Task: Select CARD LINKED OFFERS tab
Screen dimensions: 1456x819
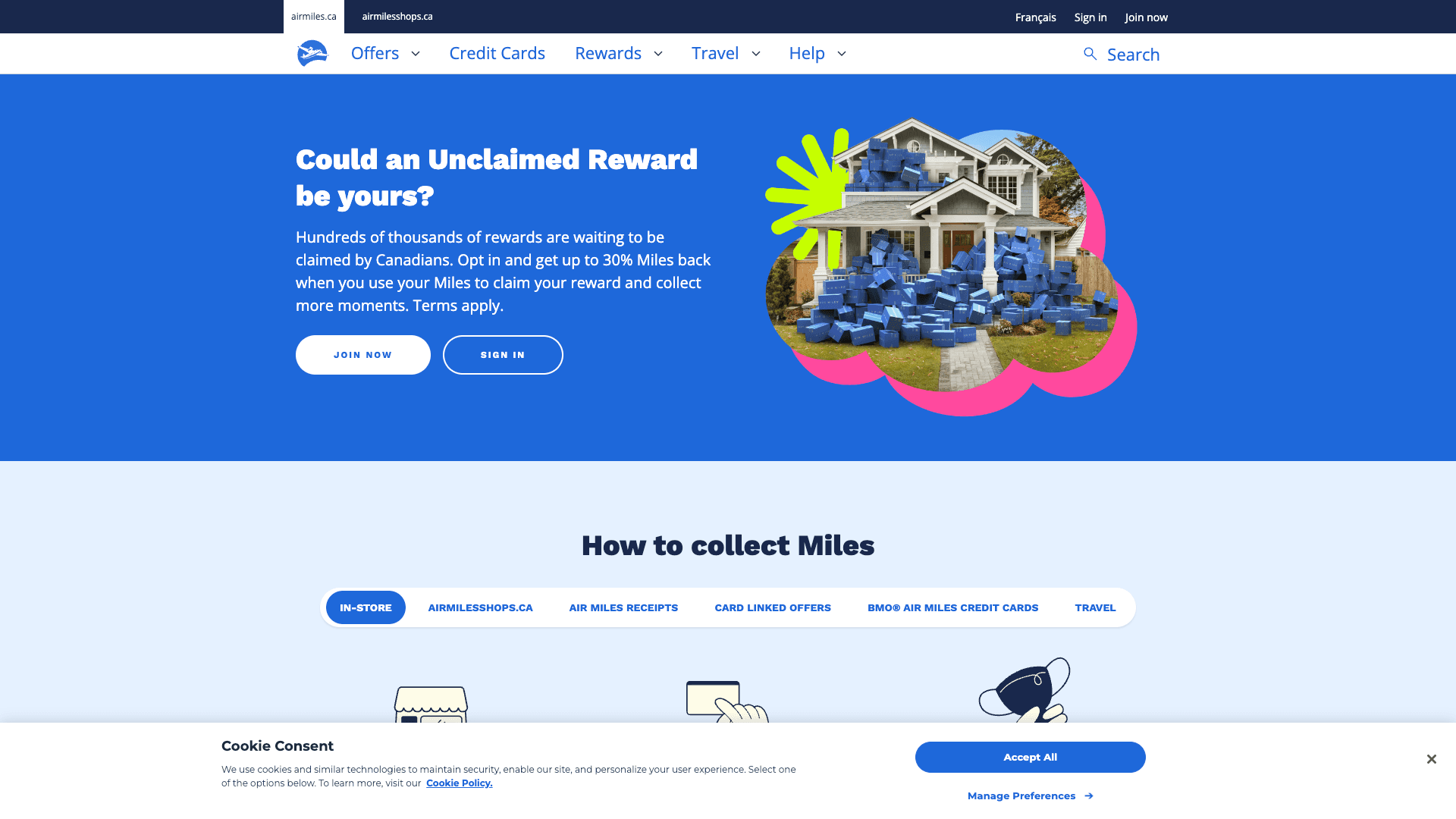Action: point(773,607)
